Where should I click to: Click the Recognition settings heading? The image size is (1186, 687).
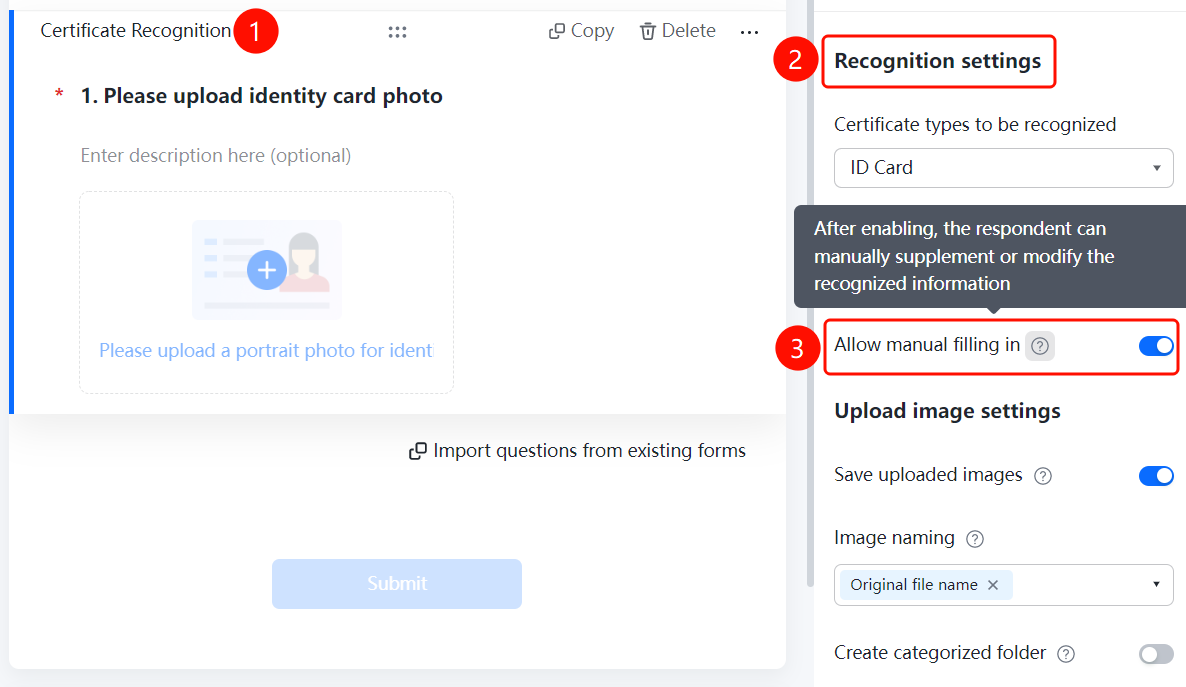tap(937, 61)
